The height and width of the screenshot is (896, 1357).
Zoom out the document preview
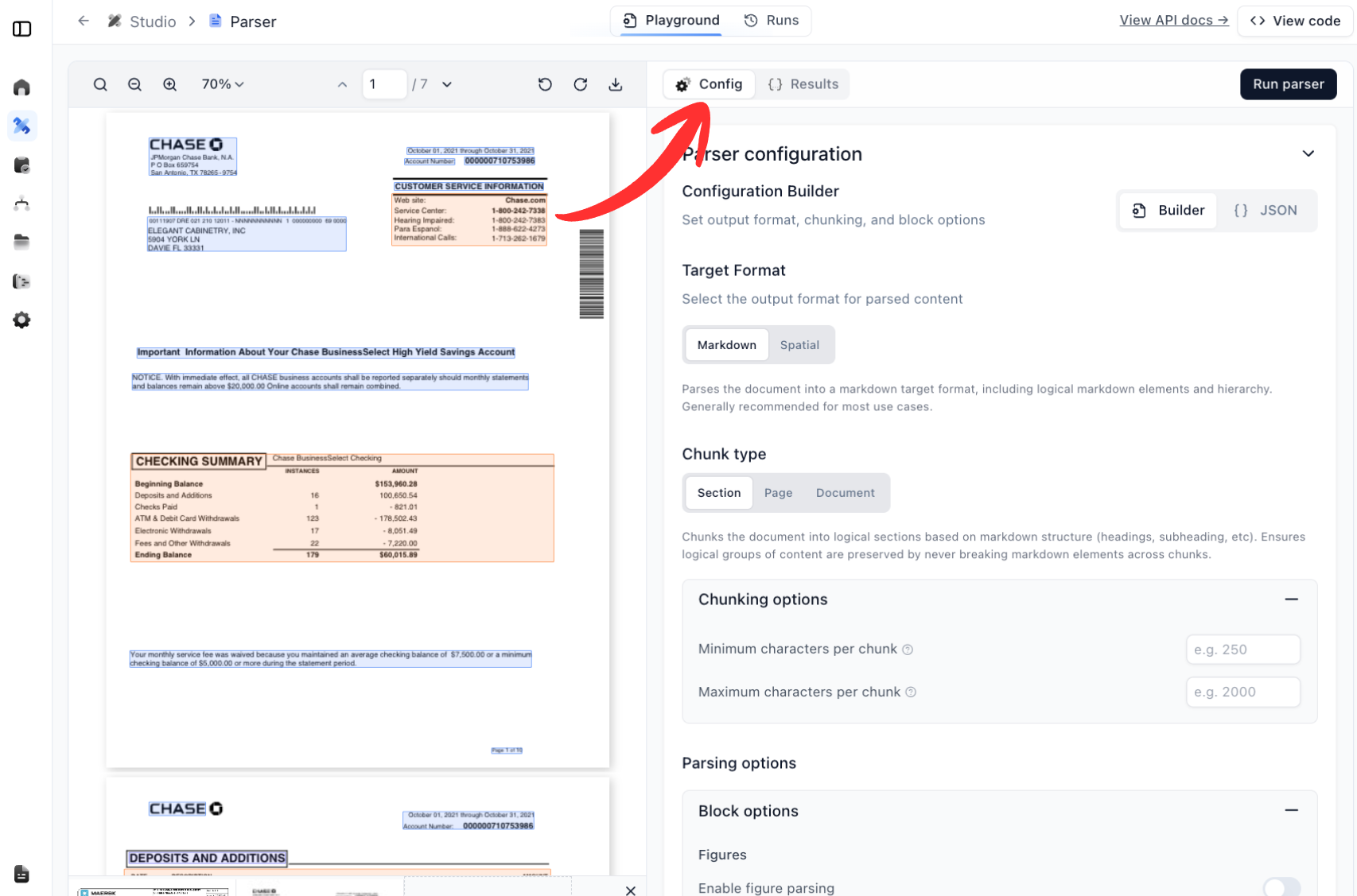(x=134, y=84)
